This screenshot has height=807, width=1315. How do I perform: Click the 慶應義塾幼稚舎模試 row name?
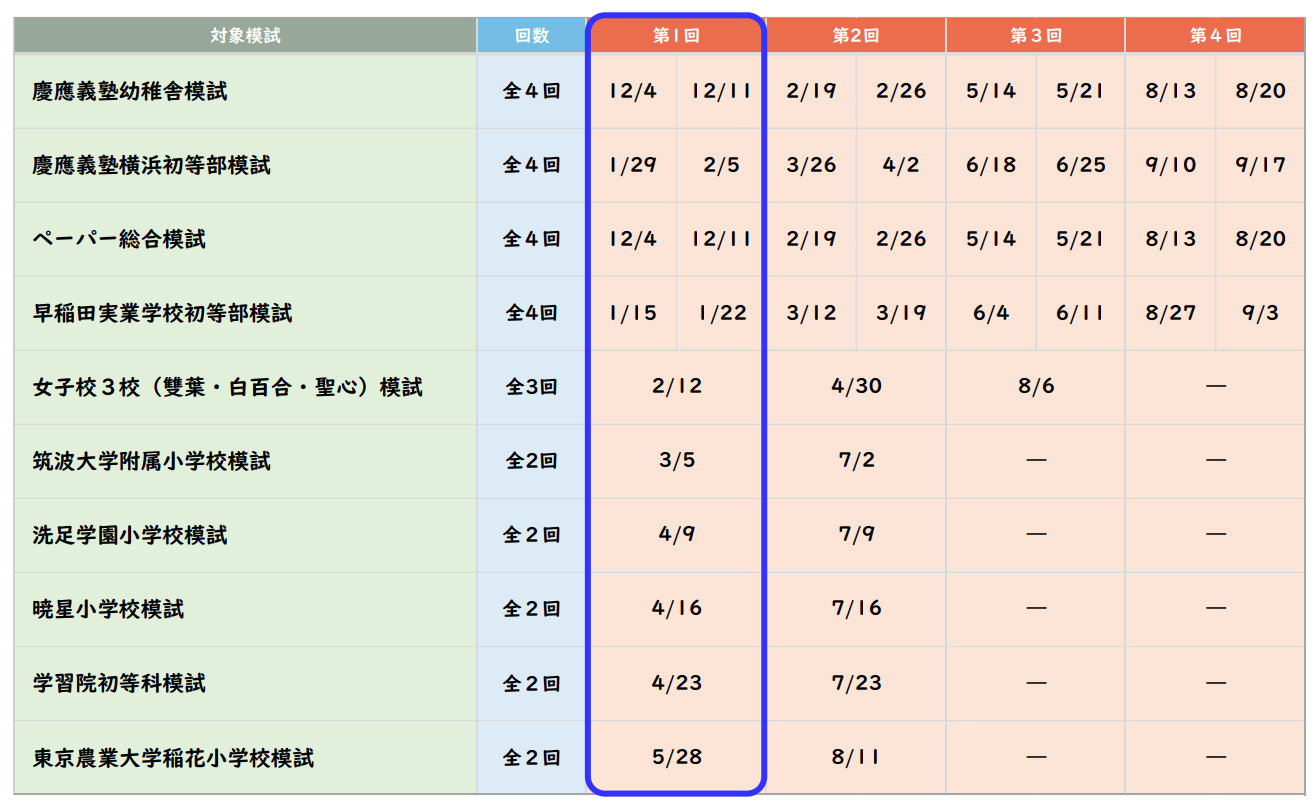coord(130,91)
